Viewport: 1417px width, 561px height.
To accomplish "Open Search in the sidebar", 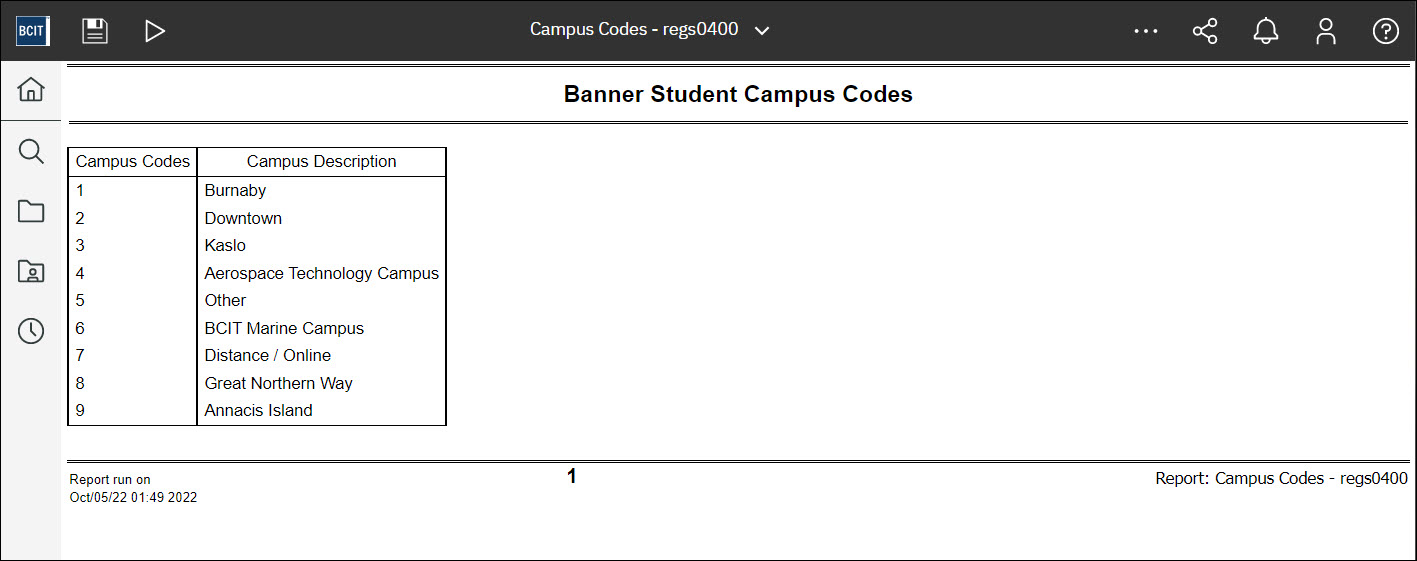I will (31, 151).
